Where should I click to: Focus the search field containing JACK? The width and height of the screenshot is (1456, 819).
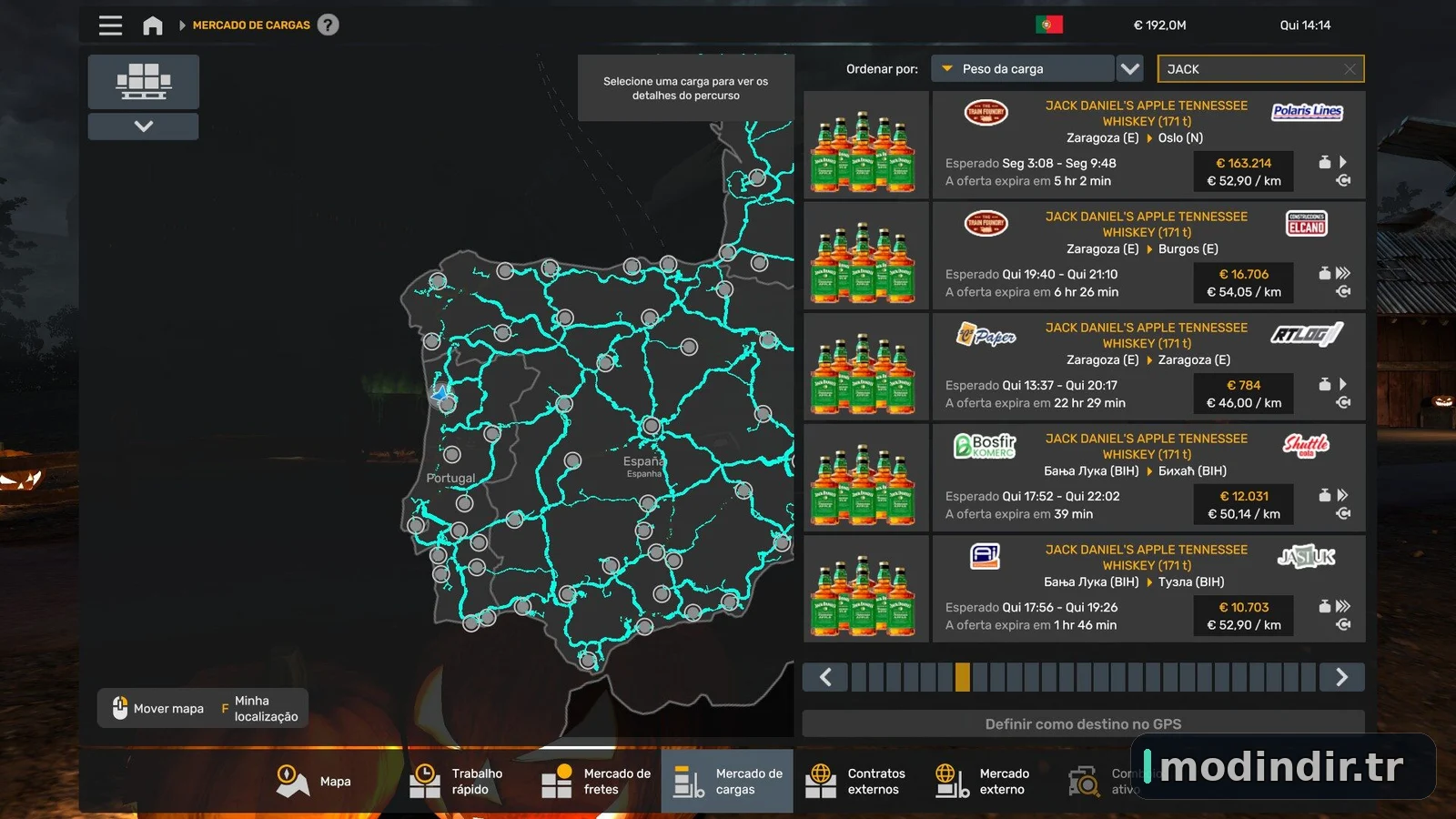1260,69
